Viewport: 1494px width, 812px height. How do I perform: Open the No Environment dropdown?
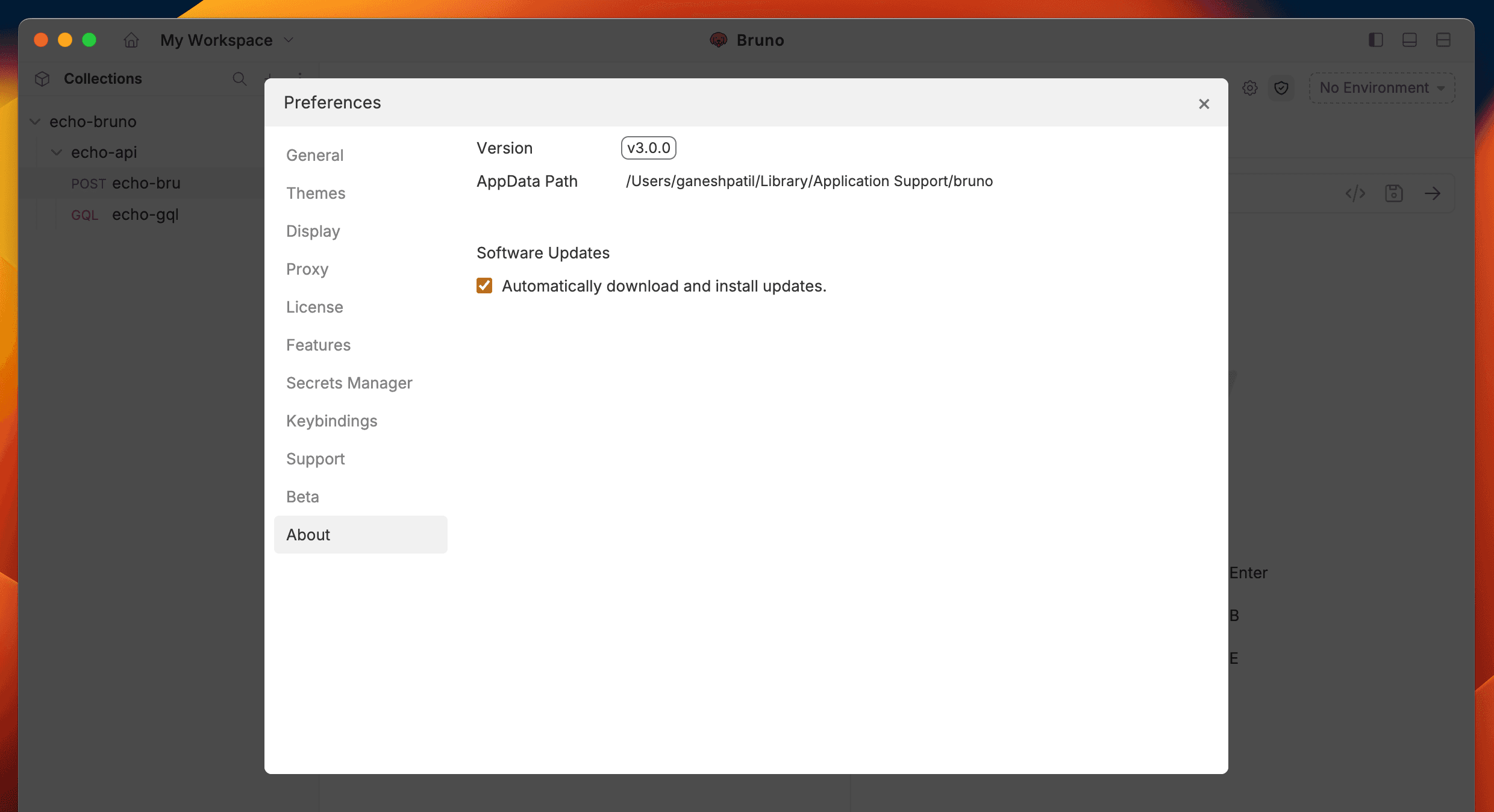point(1382,88)
